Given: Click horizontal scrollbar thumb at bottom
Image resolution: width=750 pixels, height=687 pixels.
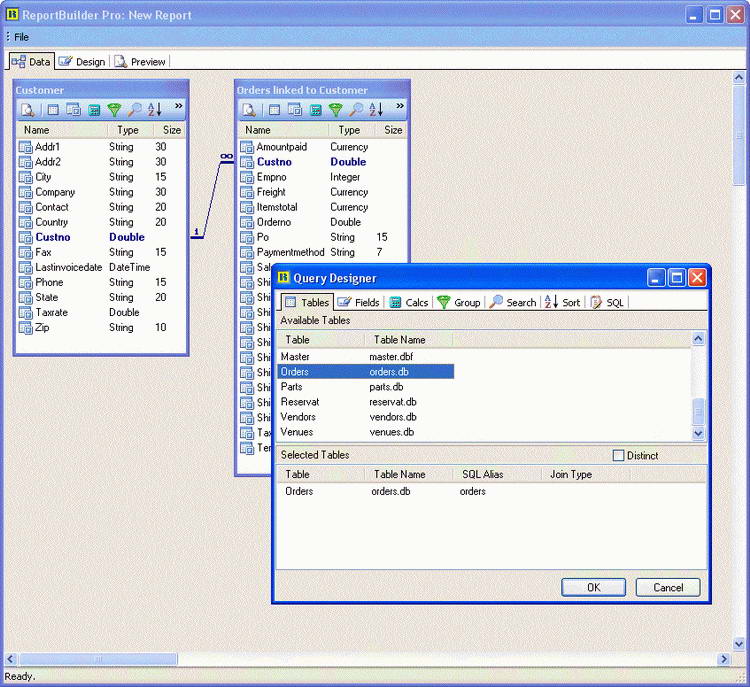Looking at the screenshot, I should pyautogui.click(x=98, y=659).
